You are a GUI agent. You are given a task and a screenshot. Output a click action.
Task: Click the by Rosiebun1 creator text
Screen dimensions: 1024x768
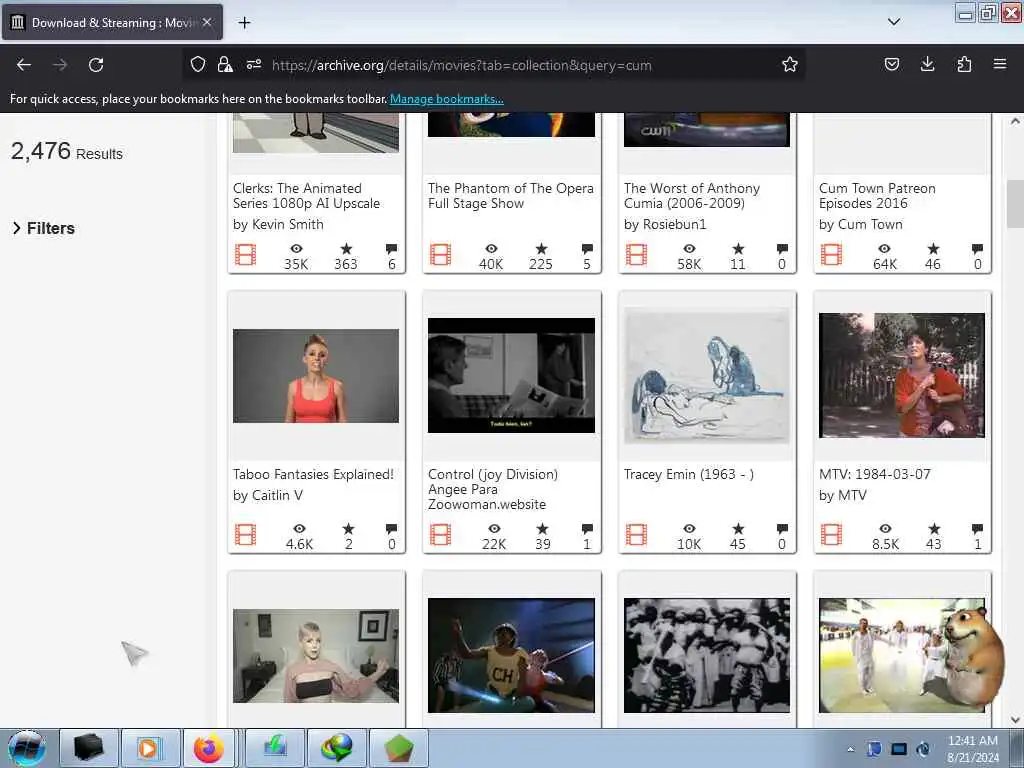coord(665,224)
